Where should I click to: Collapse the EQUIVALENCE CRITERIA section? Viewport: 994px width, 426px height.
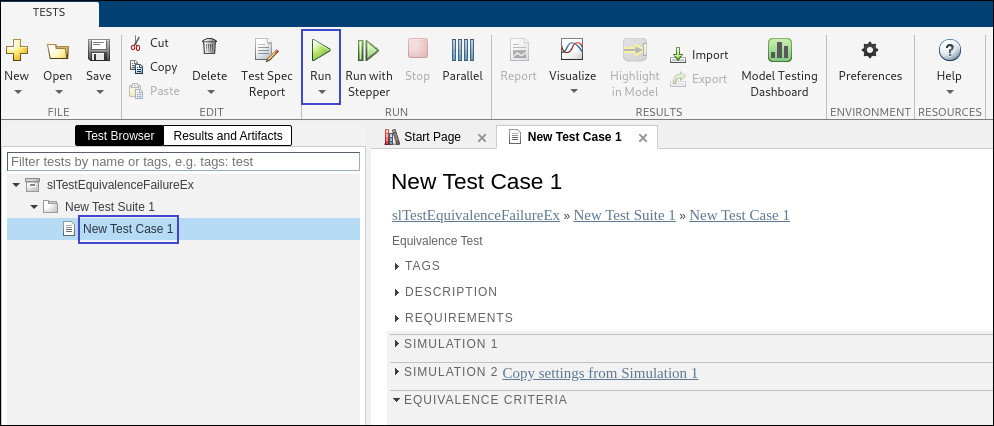[396, 400]
